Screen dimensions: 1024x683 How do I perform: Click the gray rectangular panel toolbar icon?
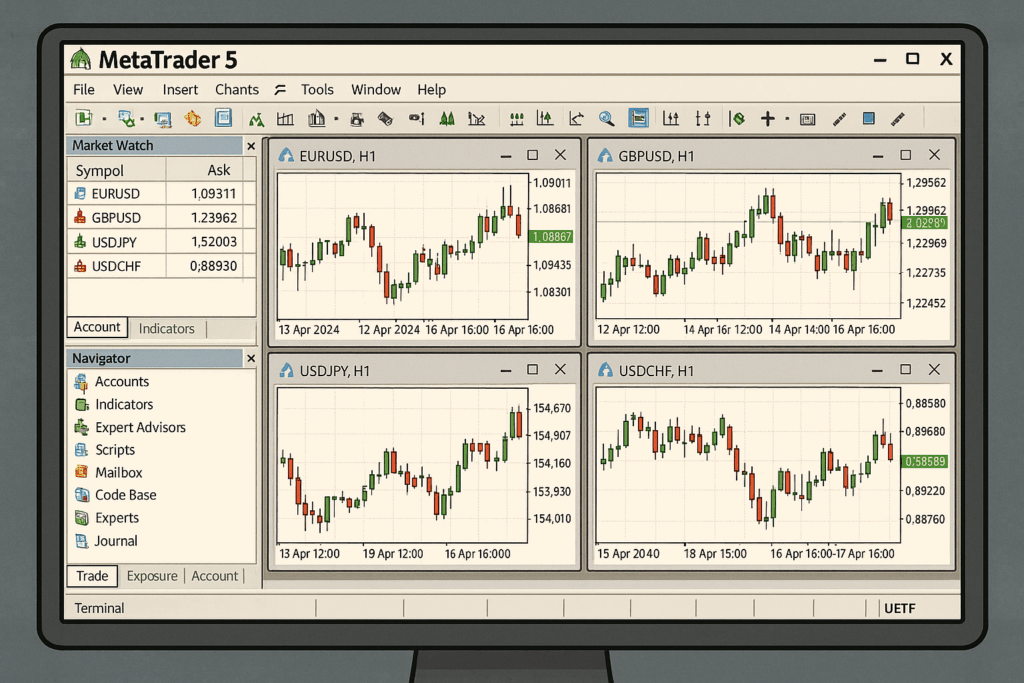(x=808, y=119)
